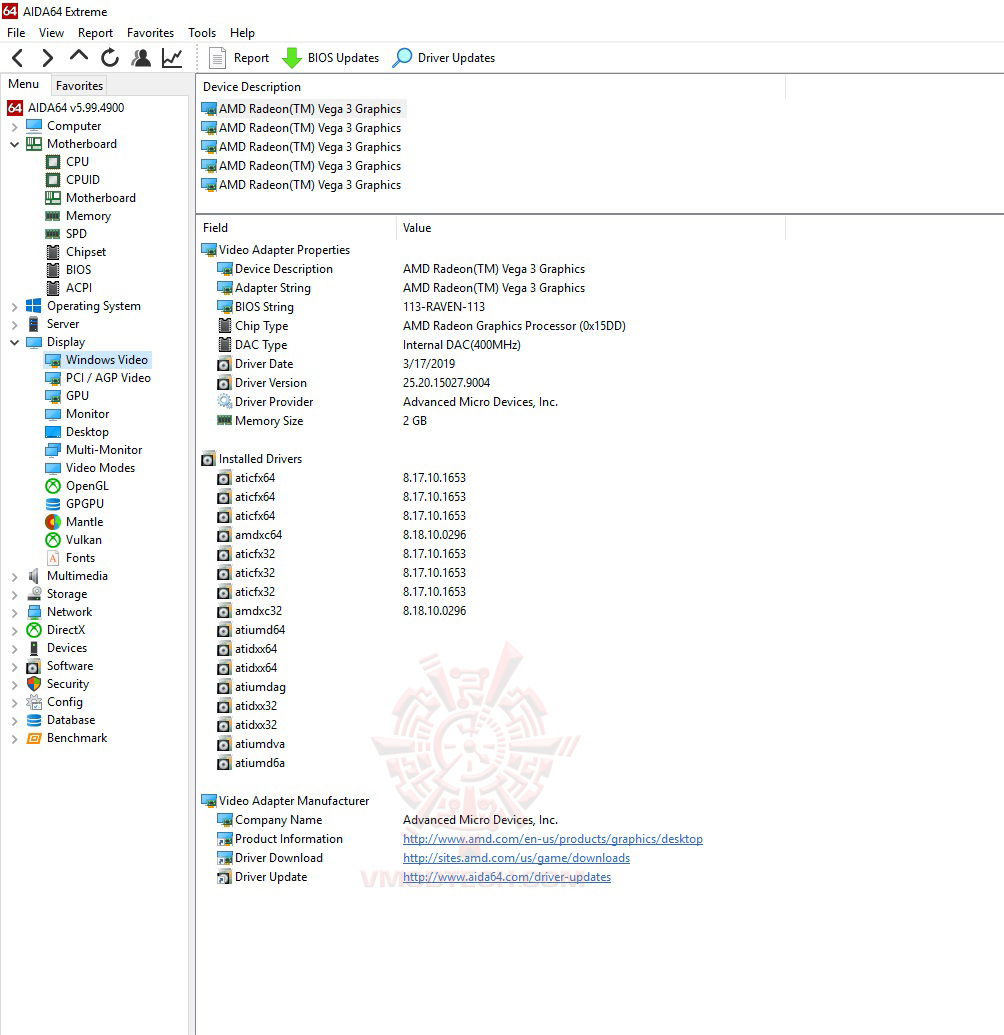
Task: Open the graph chart toolbar icon
Action: [172, 58]
